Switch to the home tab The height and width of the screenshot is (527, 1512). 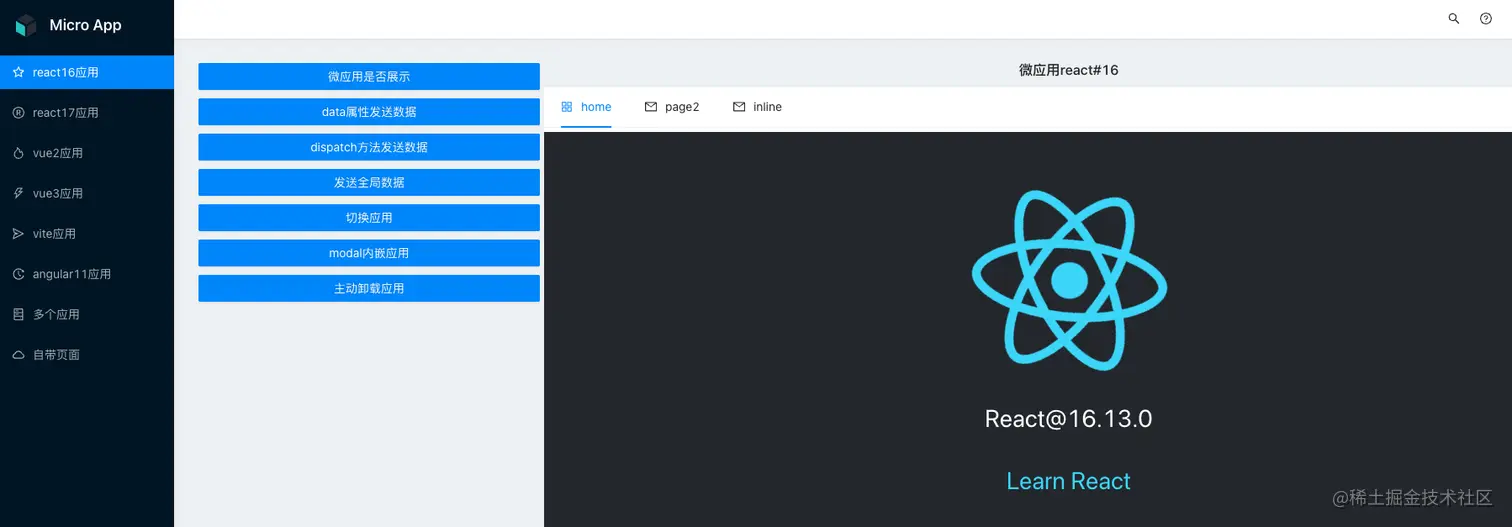coord(586,107)
